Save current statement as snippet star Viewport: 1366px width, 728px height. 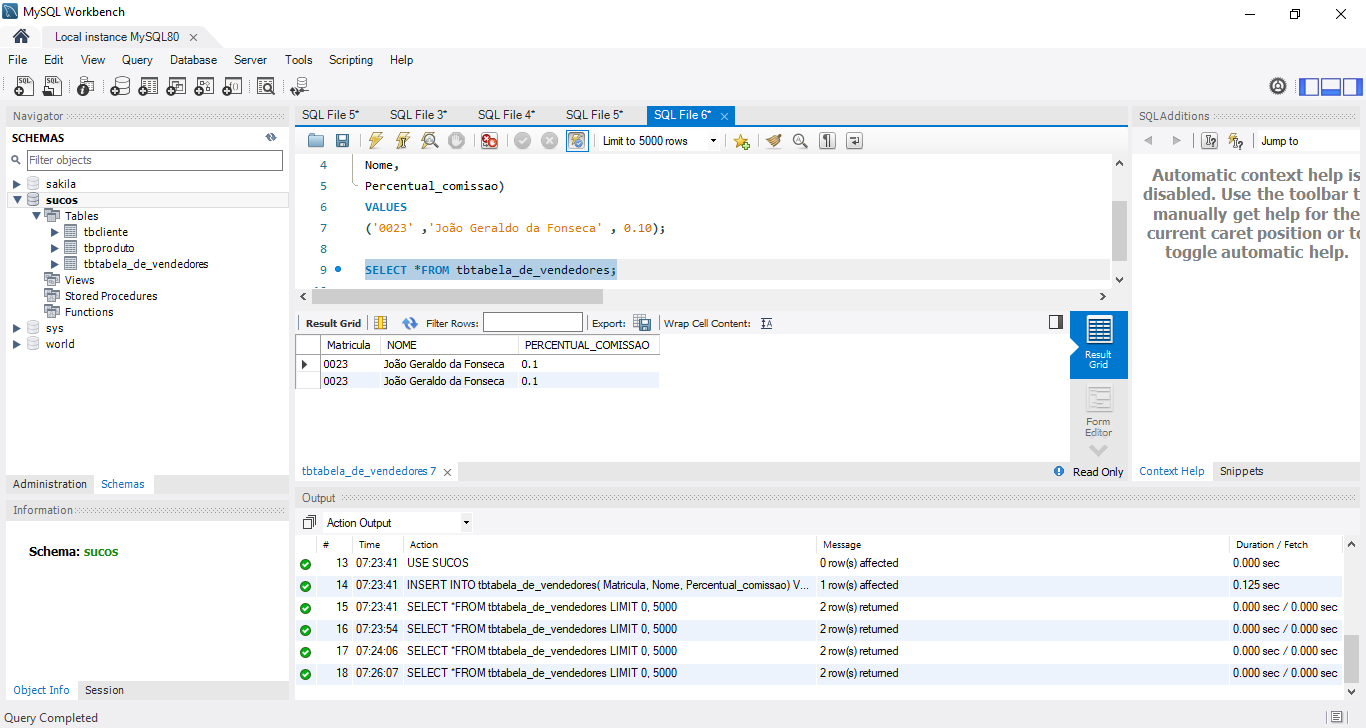point(741,141)
